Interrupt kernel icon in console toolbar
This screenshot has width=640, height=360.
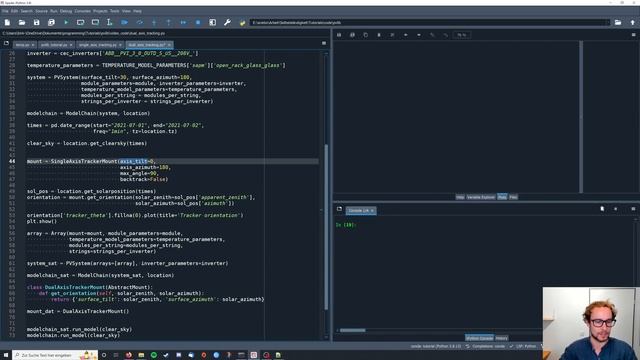coord(616,209)
